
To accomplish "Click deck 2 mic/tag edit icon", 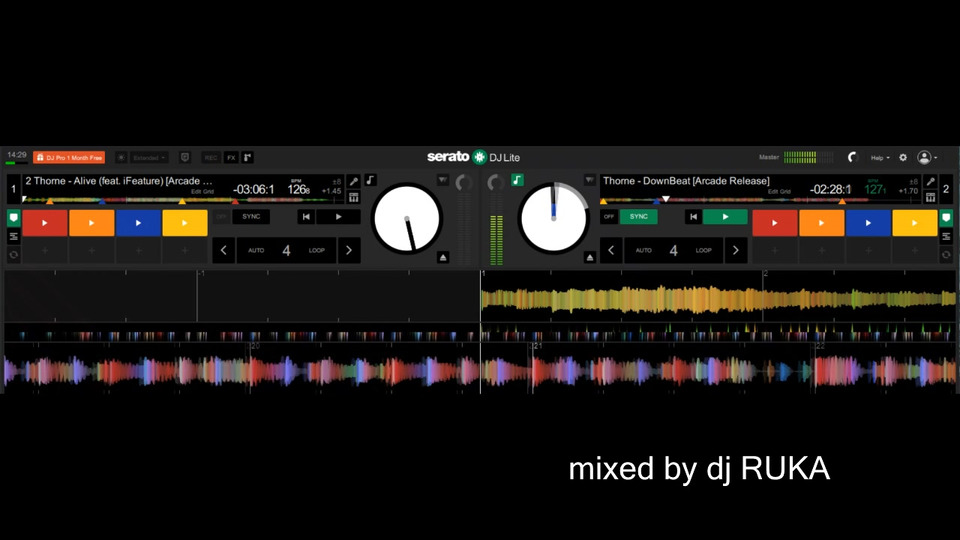I will 931,181.
